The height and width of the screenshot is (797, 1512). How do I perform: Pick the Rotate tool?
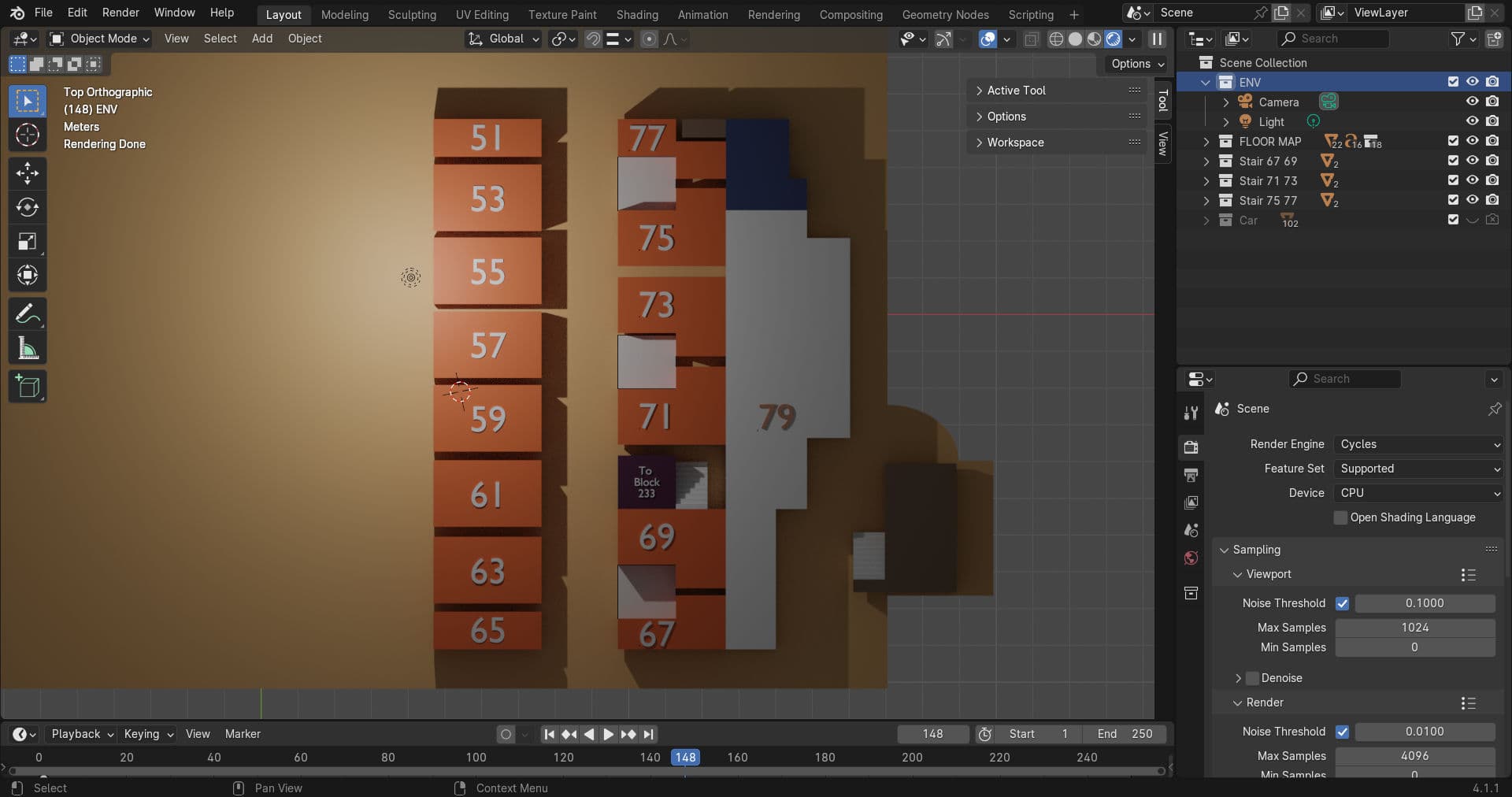click(28, 207)
